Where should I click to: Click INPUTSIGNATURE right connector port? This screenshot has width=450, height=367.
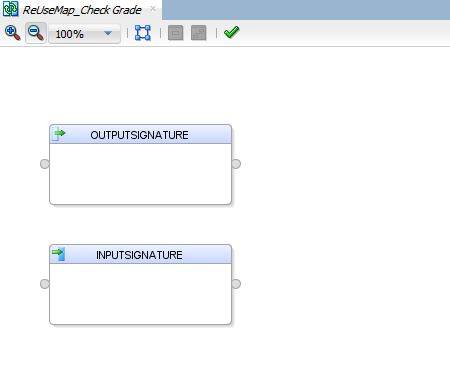pyautogui.click(x=236, y=284)
